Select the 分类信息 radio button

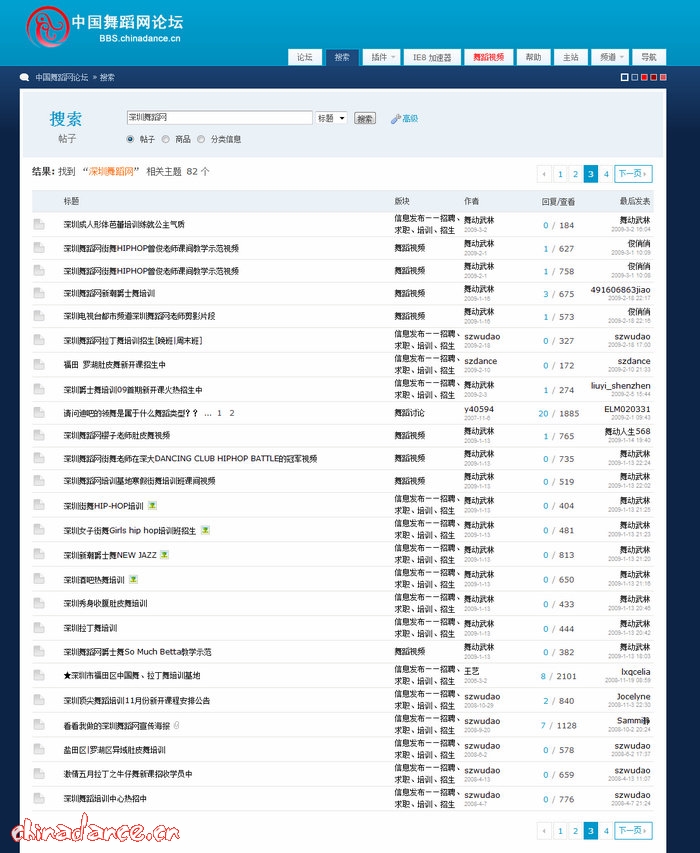click(201, 140)
